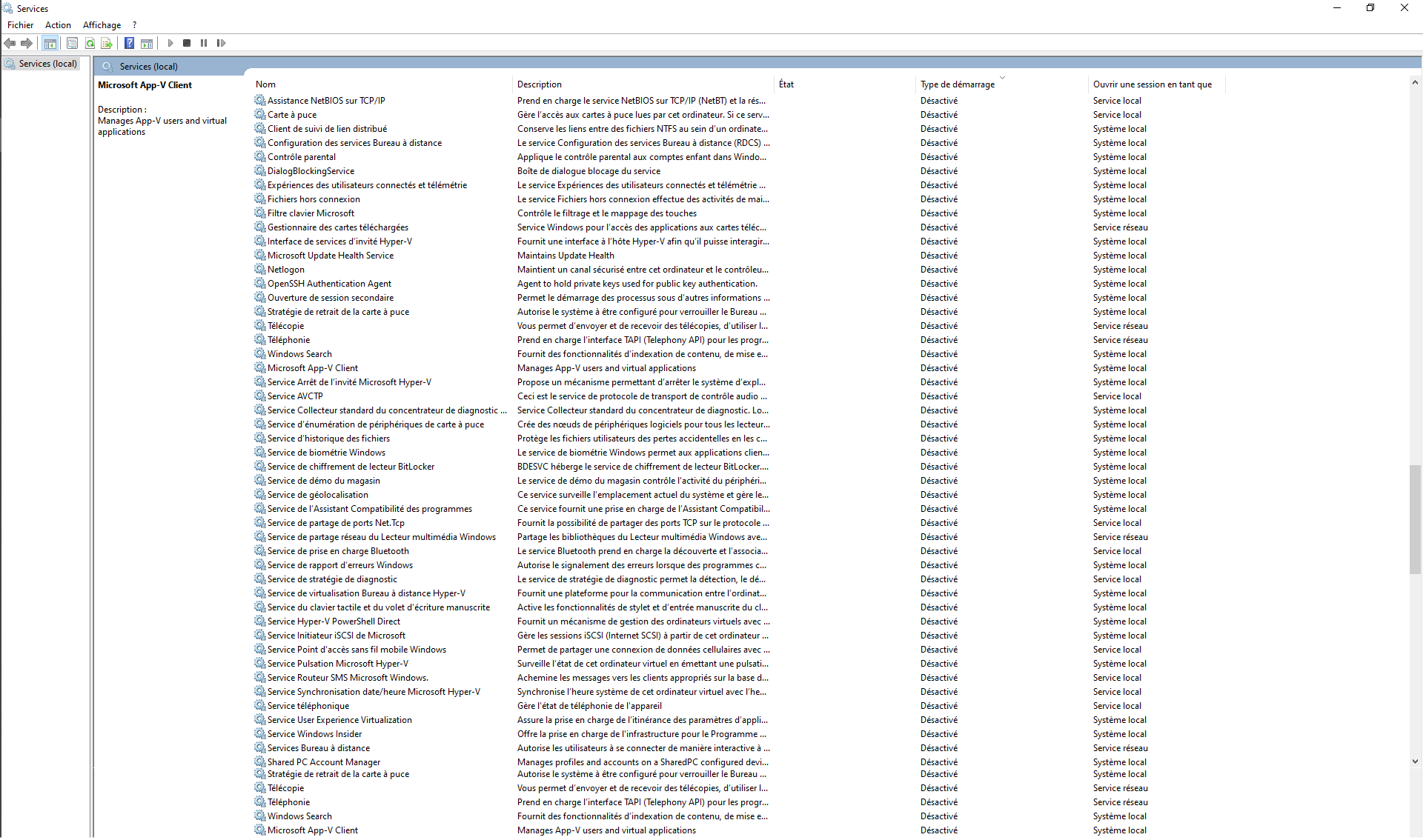
Task: Select Service de démo du magasin
Action: coord(323,481)
